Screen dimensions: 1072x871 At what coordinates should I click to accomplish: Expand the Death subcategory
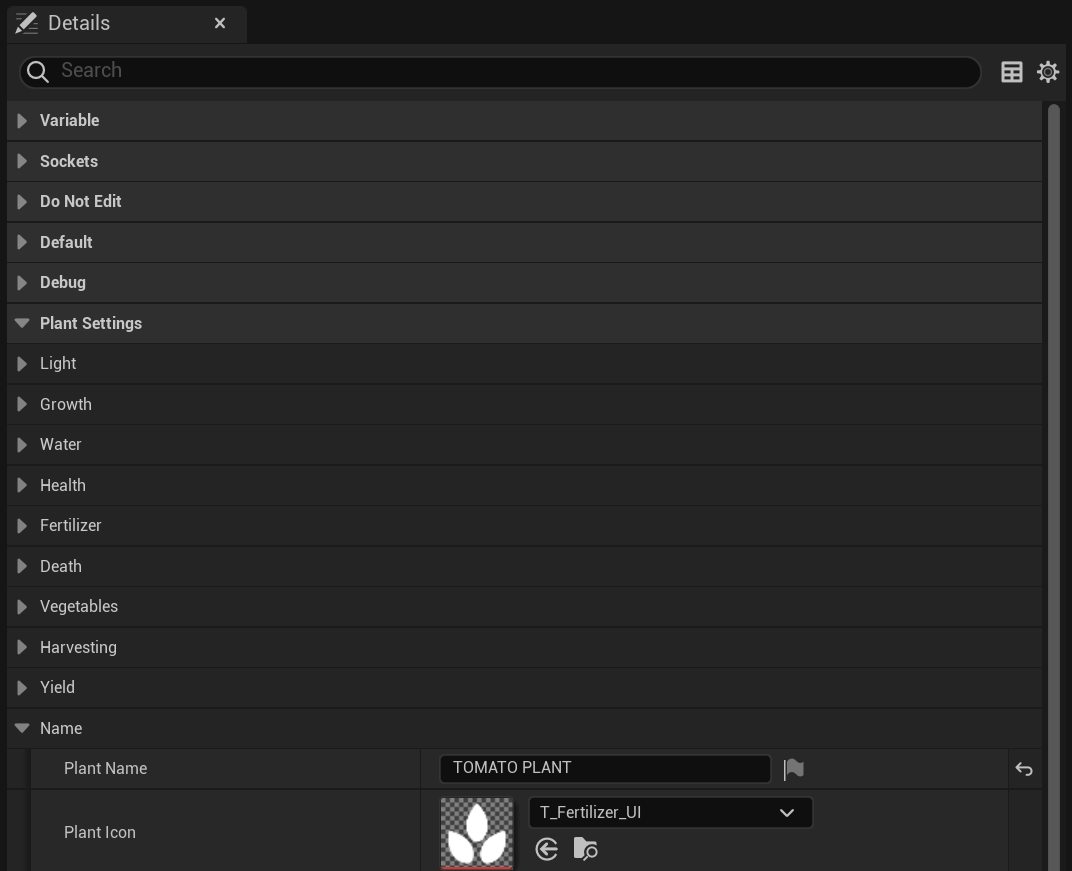pos(22,566)
